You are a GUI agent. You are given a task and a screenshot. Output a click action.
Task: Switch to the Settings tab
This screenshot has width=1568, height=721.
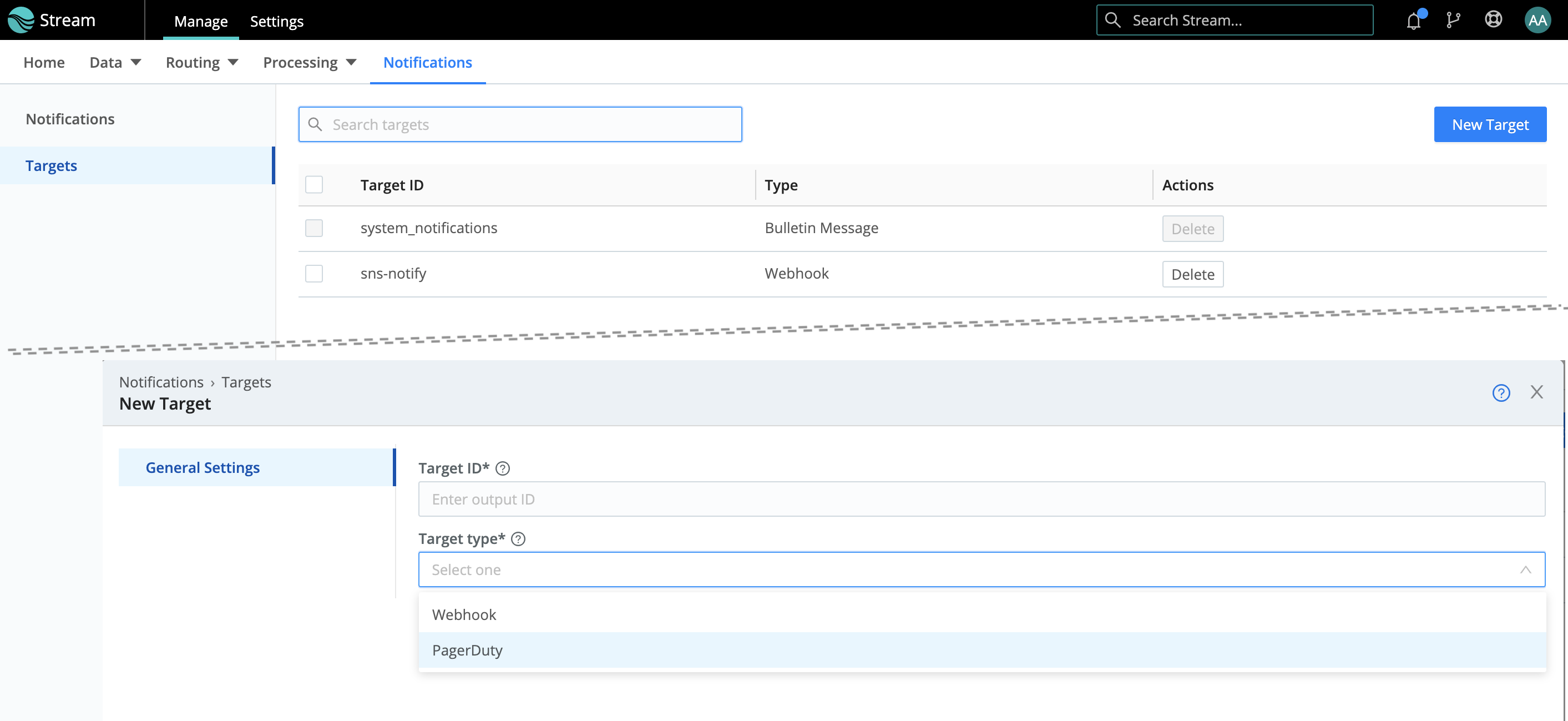[x=276, y=21]
